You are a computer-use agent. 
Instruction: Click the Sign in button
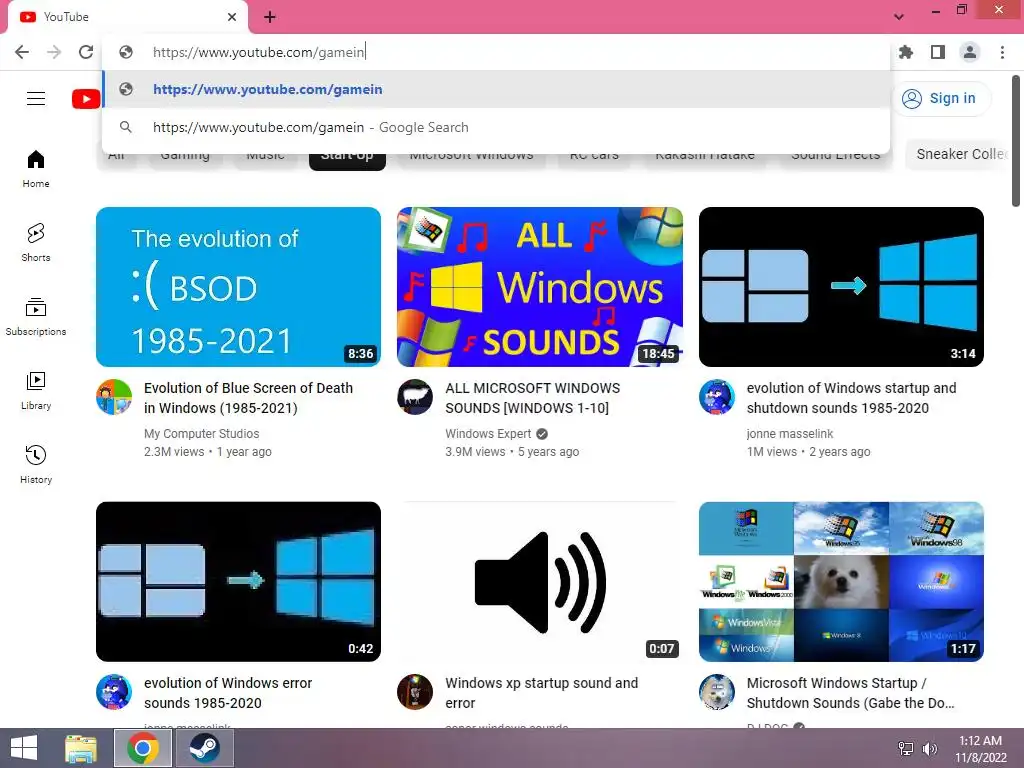tap(940, 99)
